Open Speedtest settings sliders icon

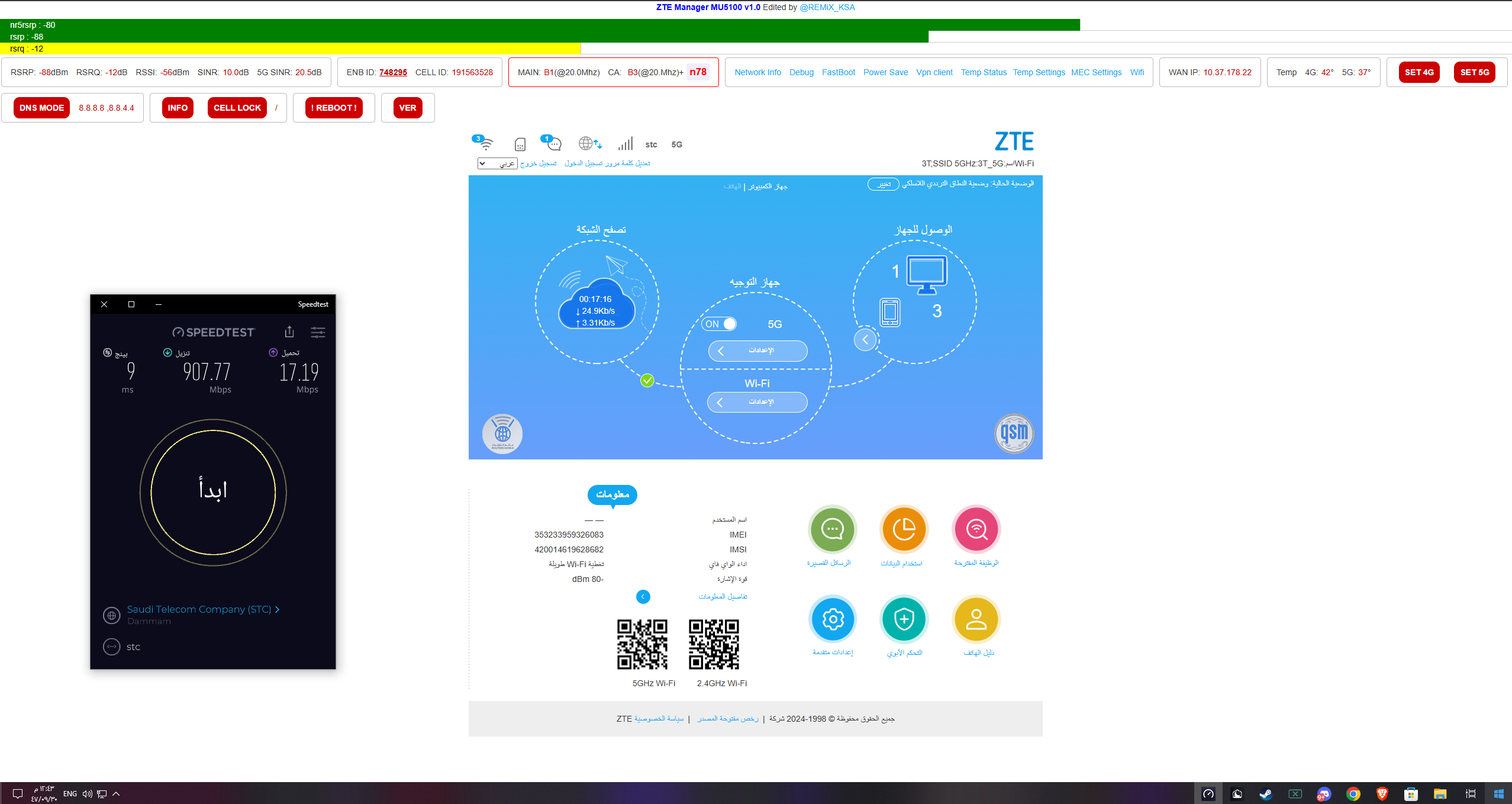pyautogui.click(x=318, y=332)
